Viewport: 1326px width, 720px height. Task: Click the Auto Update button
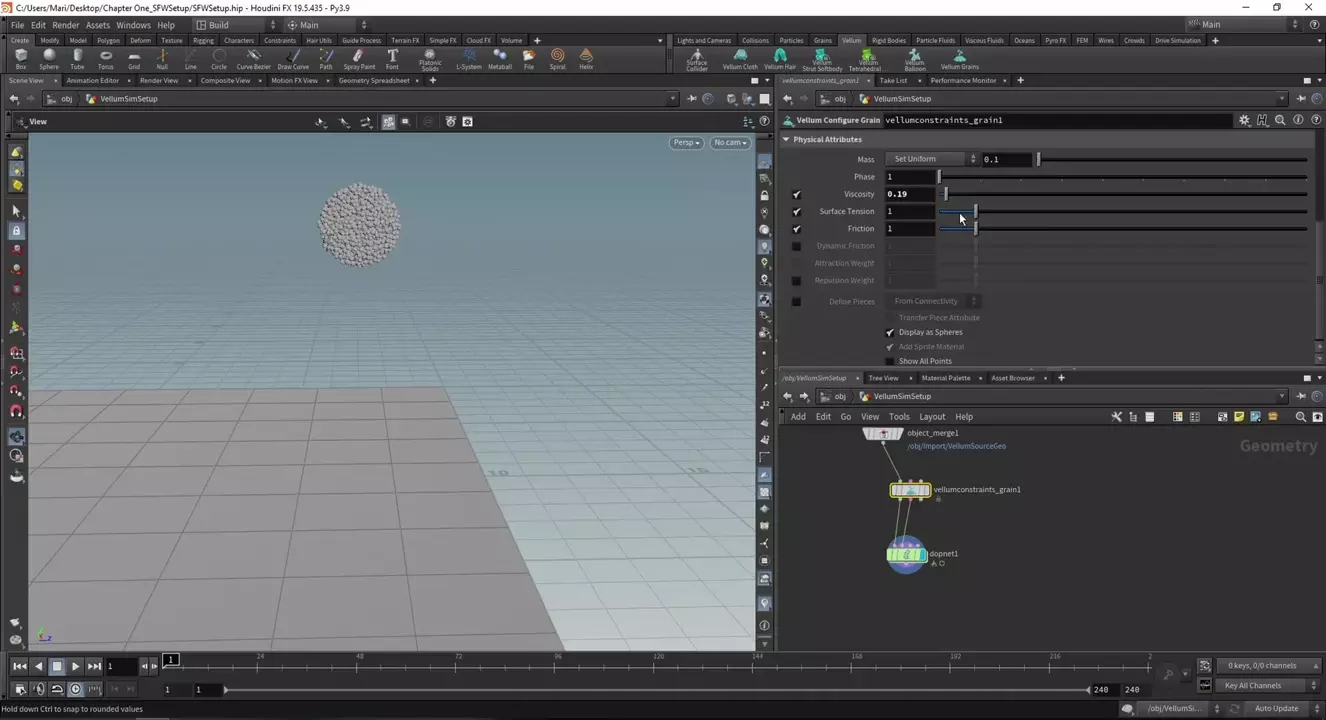click(x=1276, y=708)
